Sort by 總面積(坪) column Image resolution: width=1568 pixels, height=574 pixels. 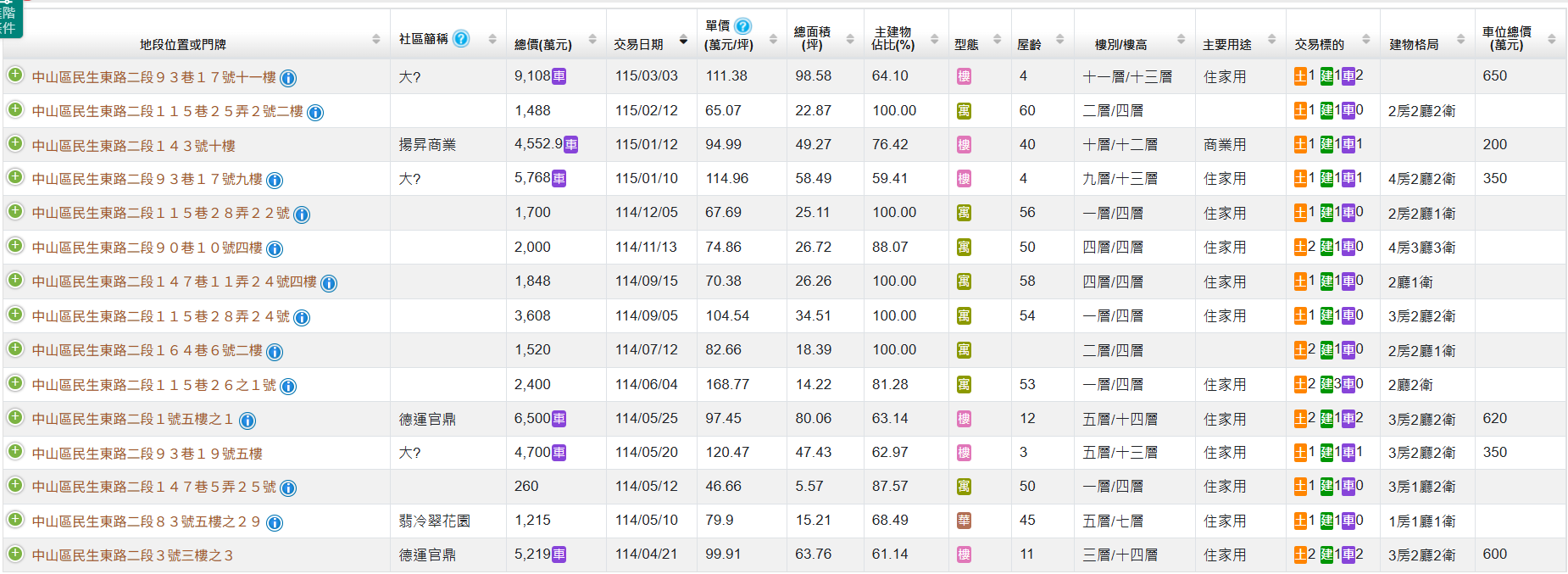(x=850, y=39)
